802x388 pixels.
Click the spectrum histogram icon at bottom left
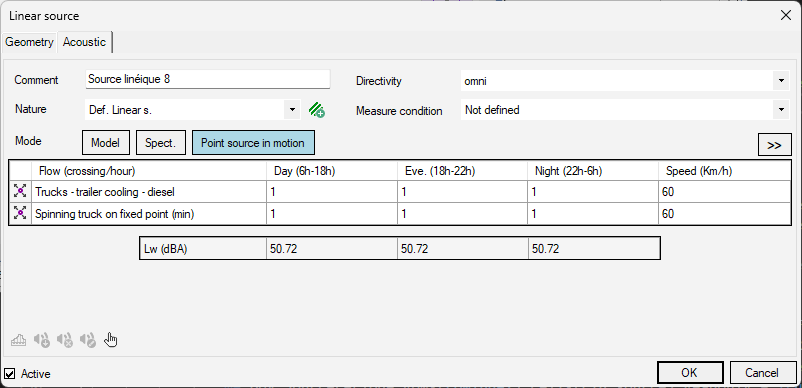pos(18,340)
